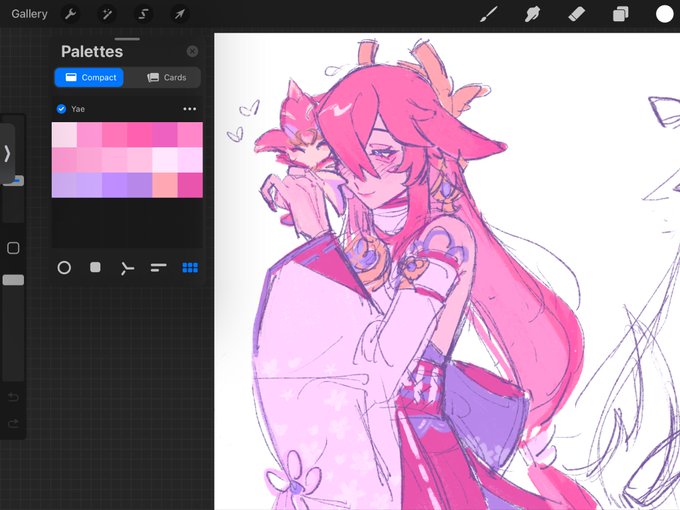The width and height of the screenshot is (680, 510).
Task: Adjust the brush opacity slider handle
Action: point(13,280)
